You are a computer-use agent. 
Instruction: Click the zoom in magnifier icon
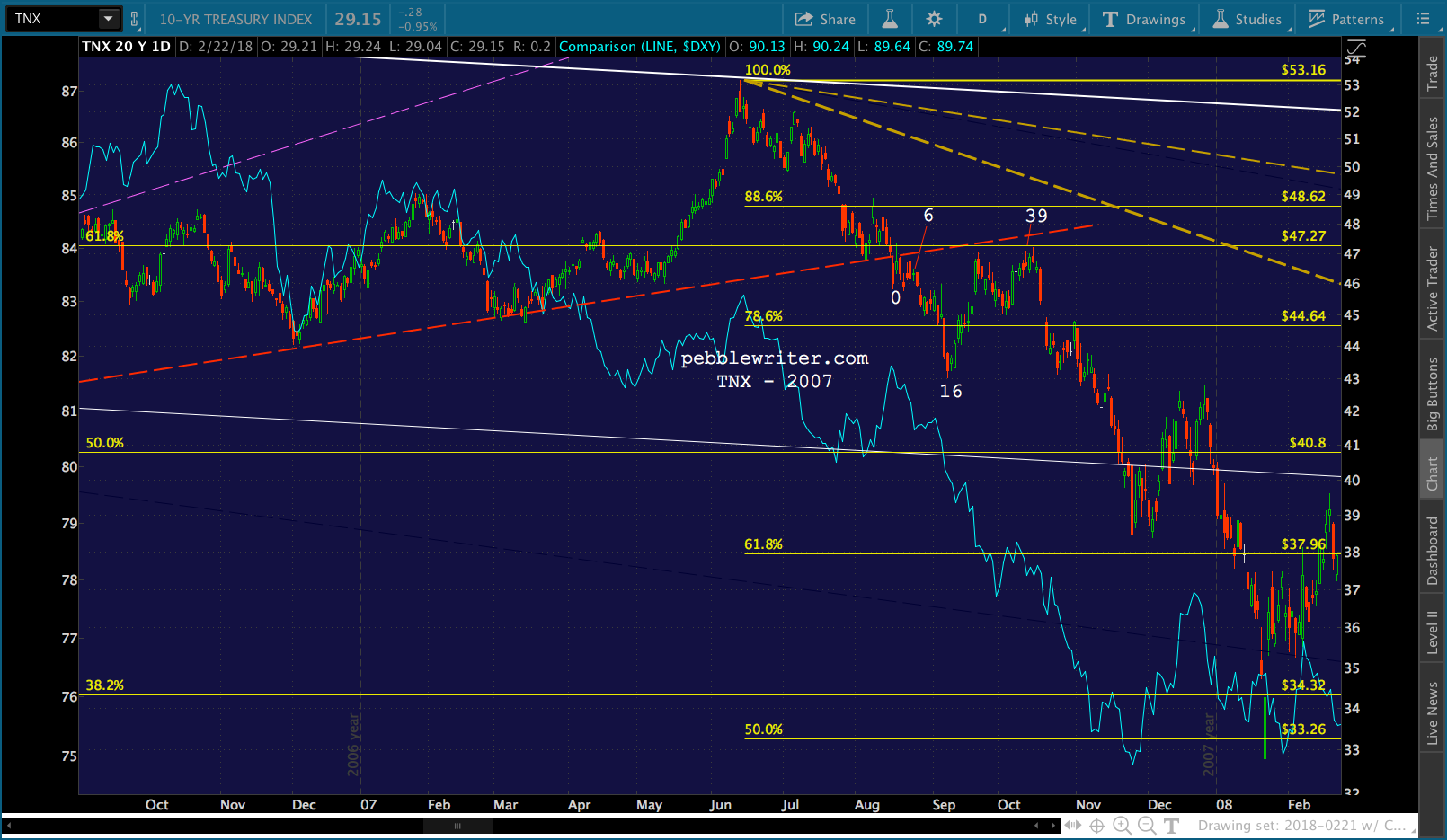click(x=1122, y=826)
